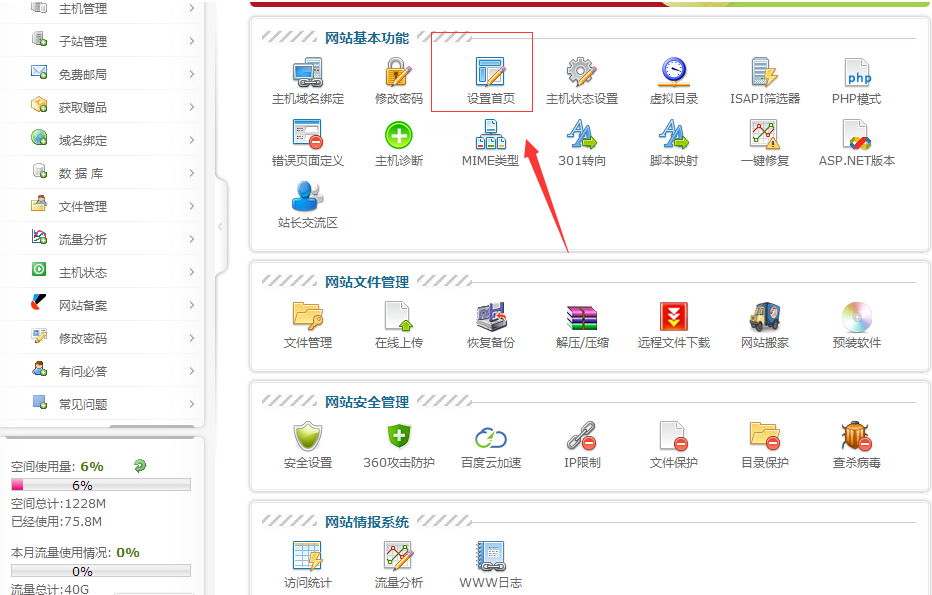Open 流量分析 icon in 网站情报系统
This screenshot has height=595, width=932.
tap(398, 556)
